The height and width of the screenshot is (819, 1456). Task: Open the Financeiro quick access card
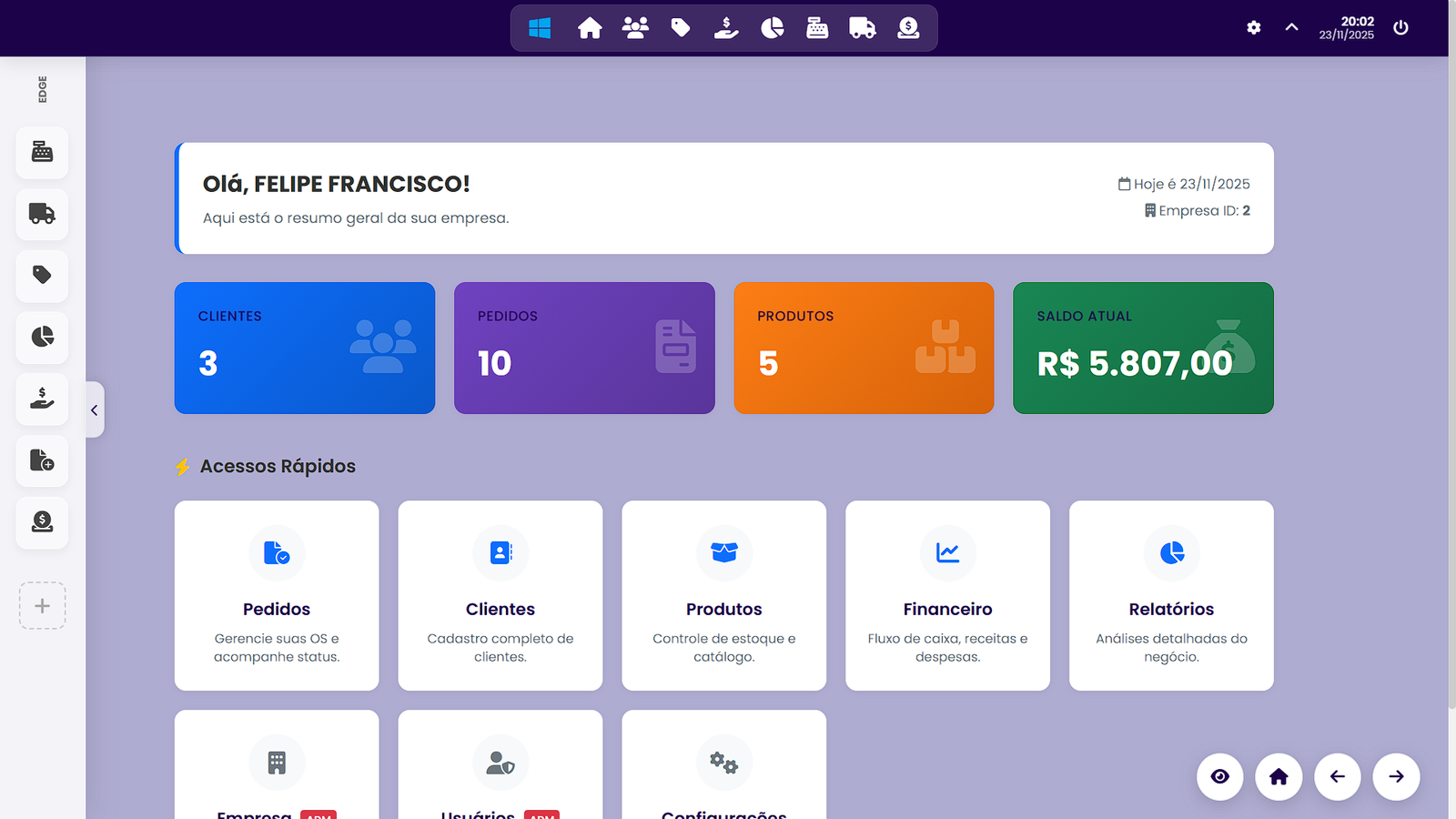click(947, 595)
